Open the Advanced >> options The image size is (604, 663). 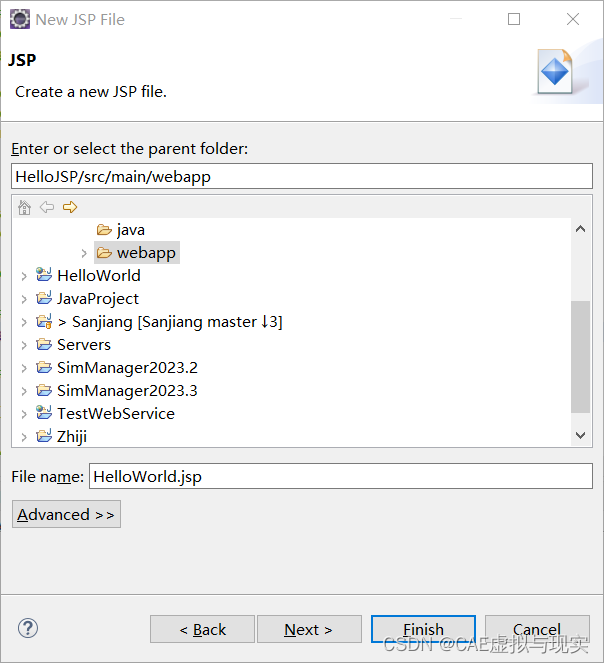(66, 514)
